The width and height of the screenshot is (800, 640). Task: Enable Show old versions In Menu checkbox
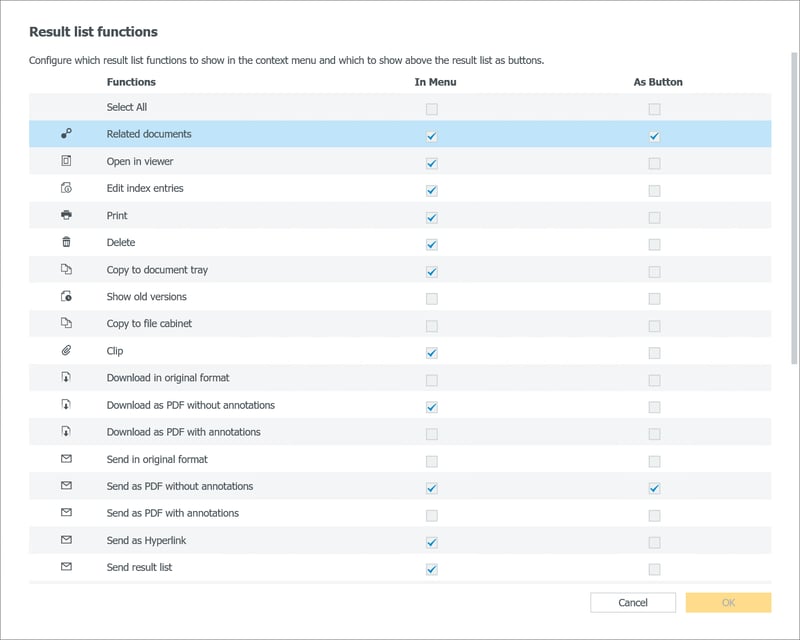[432, 298]
